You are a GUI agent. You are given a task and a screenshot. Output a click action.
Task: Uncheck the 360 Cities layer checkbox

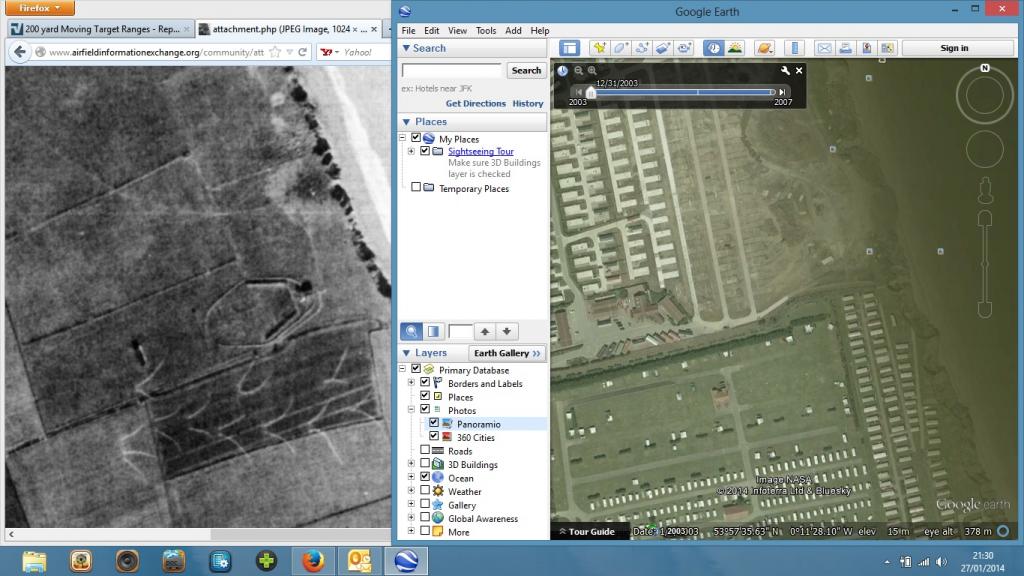click(x=434, y=436)
